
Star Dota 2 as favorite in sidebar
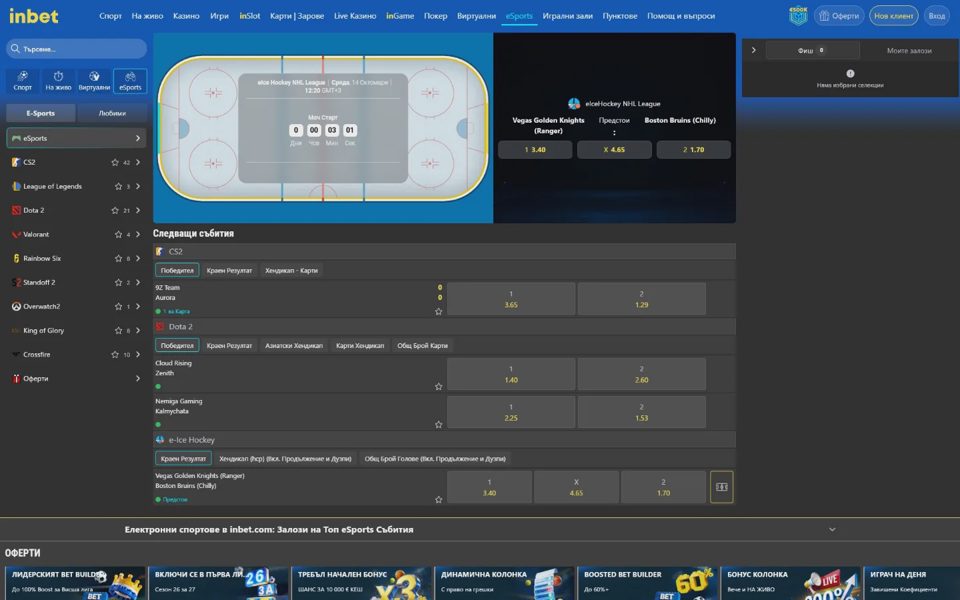pyautogui.click(x=115, y=210)
